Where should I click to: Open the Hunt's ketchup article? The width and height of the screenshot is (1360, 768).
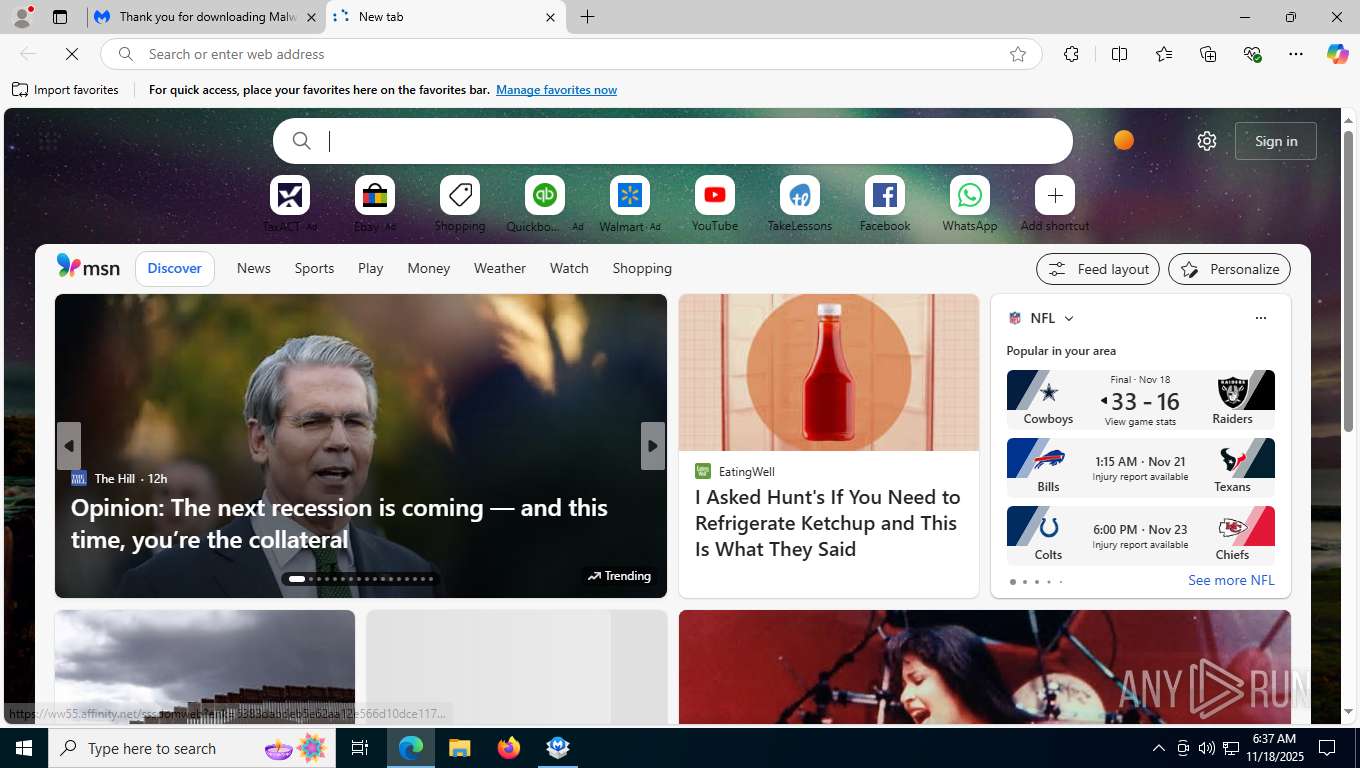pos(828,523)
